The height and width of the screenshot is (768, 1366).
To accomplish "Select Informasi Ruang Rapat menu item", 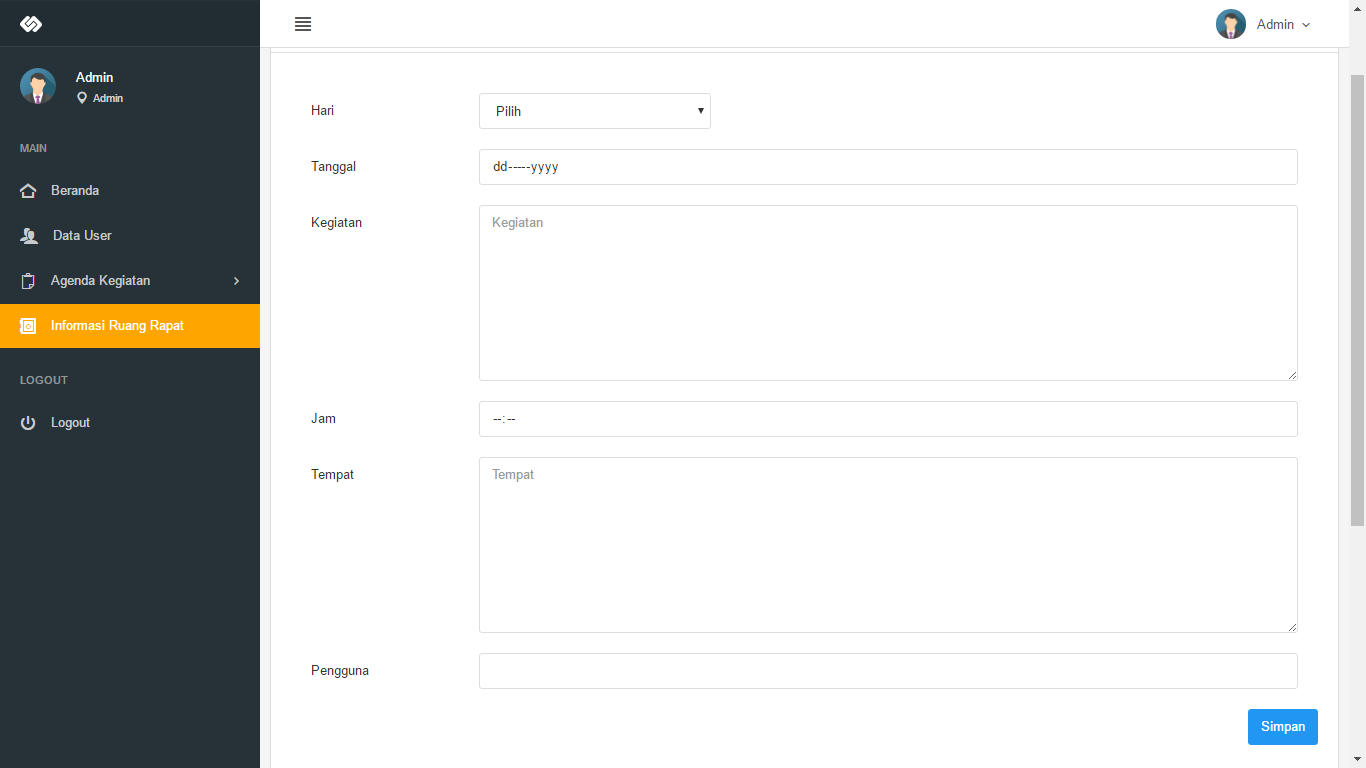I will click(130, 326).
